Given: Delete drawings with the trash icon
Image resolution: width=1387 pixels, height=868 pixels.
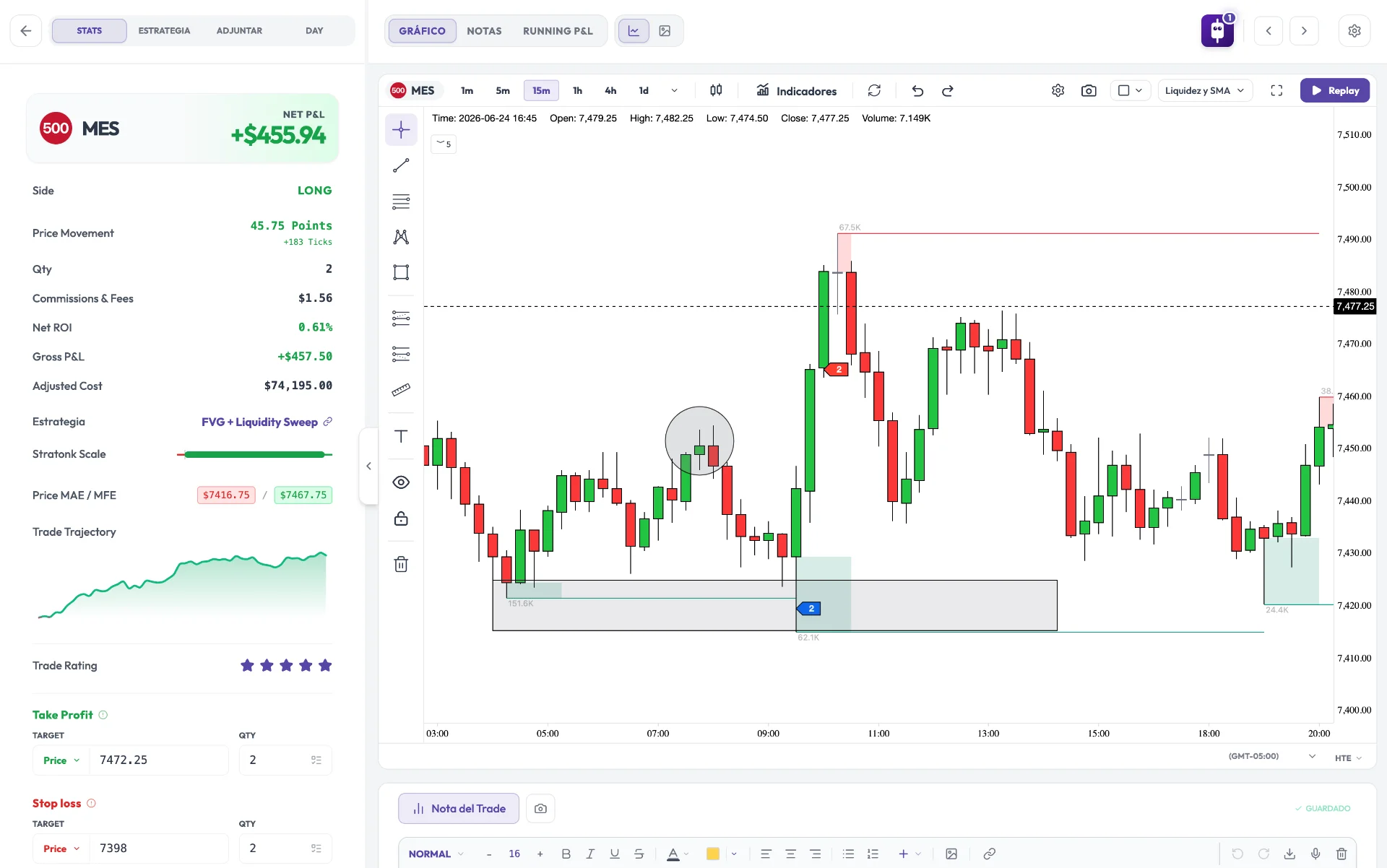Looking at the screenshot, I should pos(401,564).
